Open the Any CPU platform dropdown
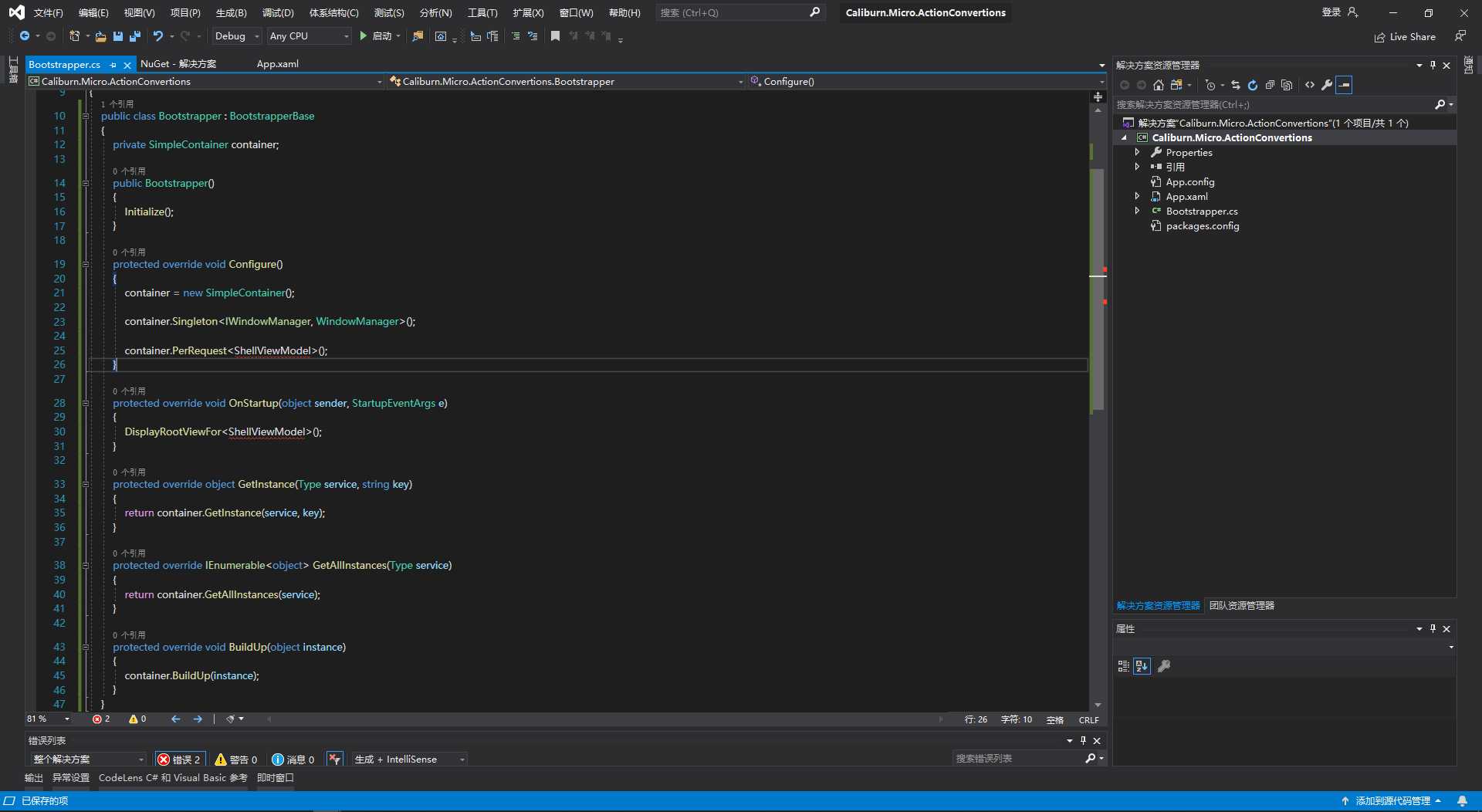This screenshot has width=1482, height=812. (309, 36)
